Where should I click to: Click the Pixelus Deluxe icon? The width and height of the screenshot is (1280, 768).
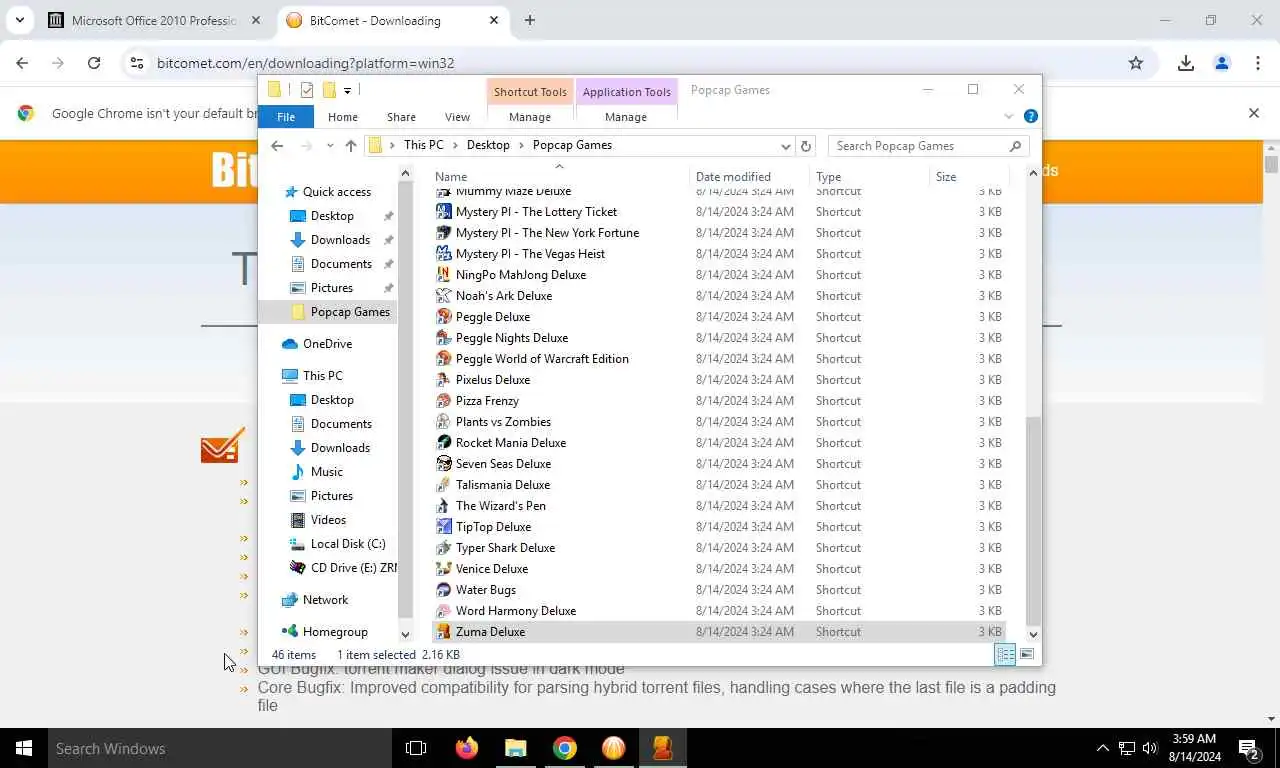444,380
